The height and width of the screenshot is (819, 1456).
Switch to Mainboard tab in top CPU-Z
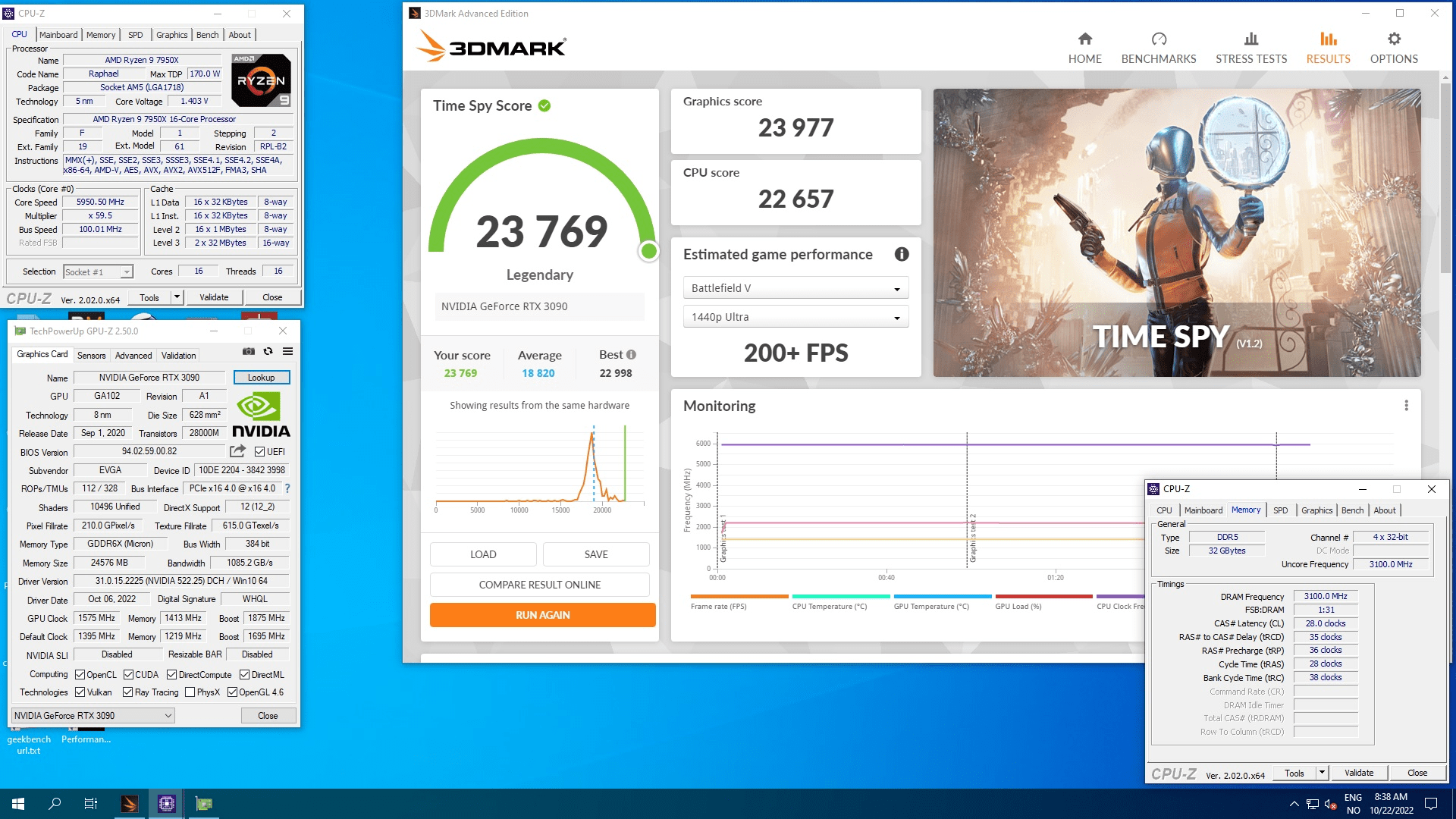(x=58, y=35)
